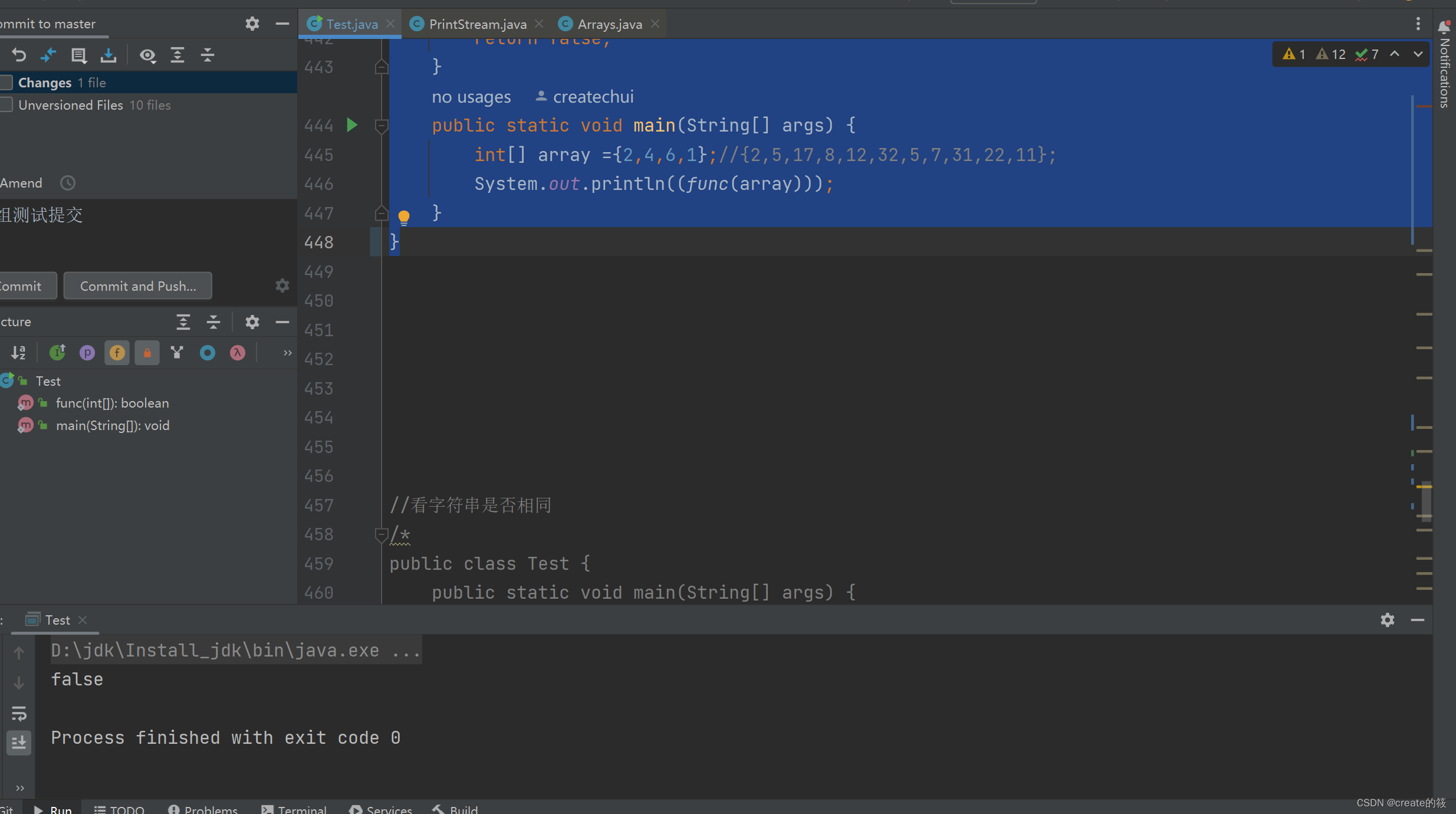
Task: Click the Soft-Wrap icon in Run console
Action: pyautogui.click(x=19, y=714)
